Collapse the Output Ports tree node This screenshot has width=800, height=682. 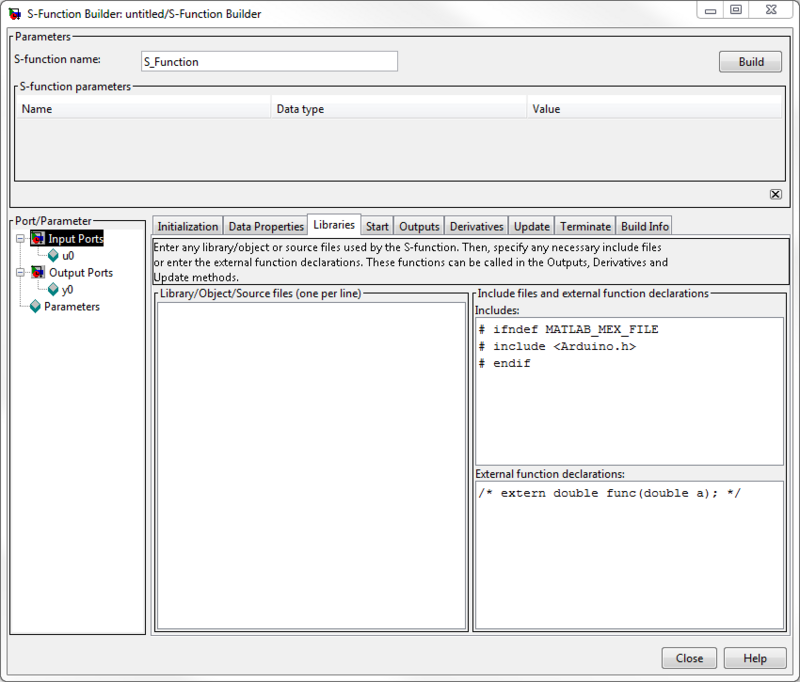[x=19, y=272]
